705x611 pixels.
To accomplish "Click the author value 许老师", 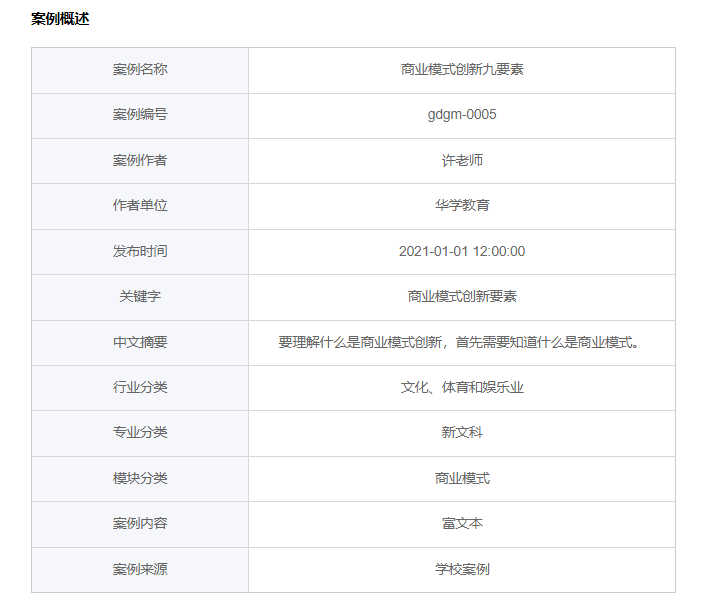I will [461, 160].
